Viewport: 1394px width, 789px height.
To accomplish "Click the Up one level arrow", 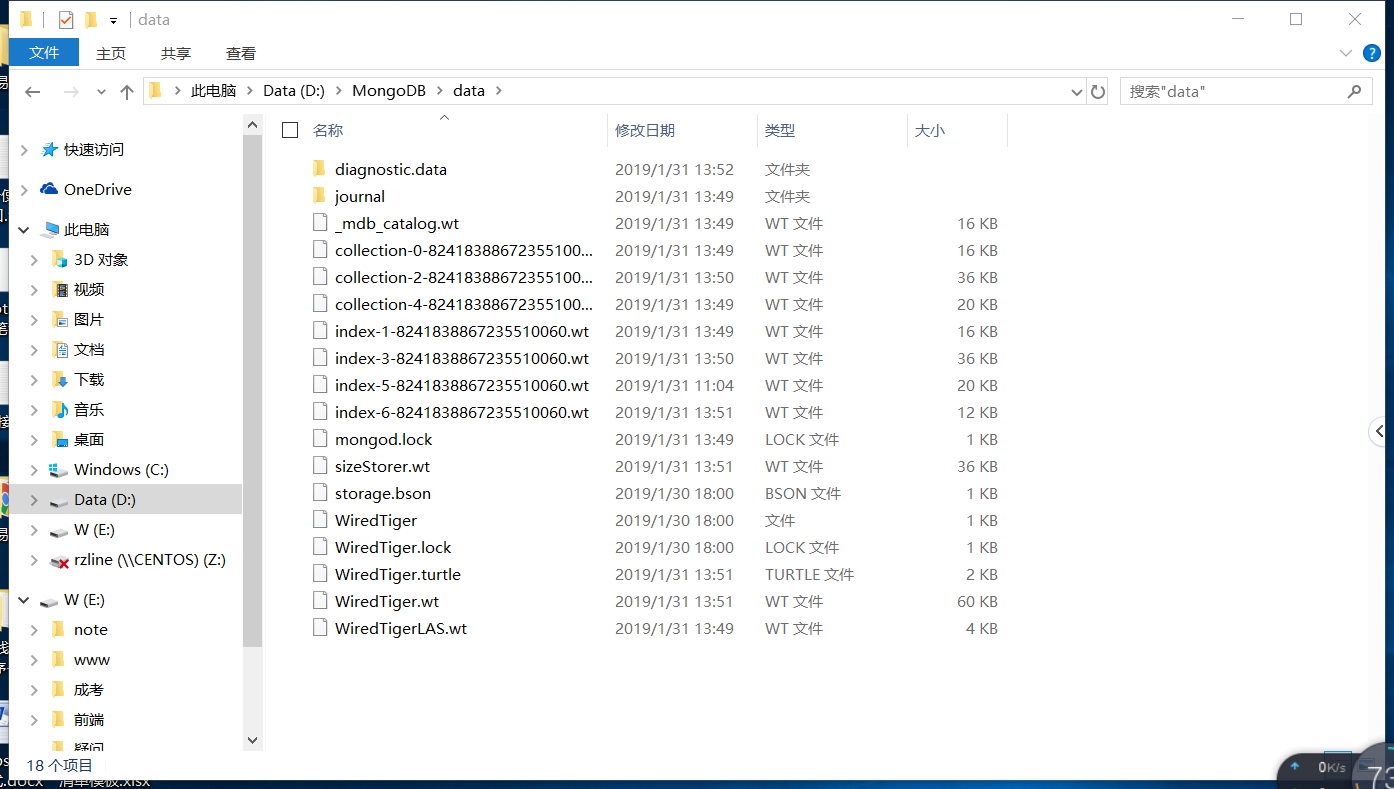I will (x=126, y=91).
